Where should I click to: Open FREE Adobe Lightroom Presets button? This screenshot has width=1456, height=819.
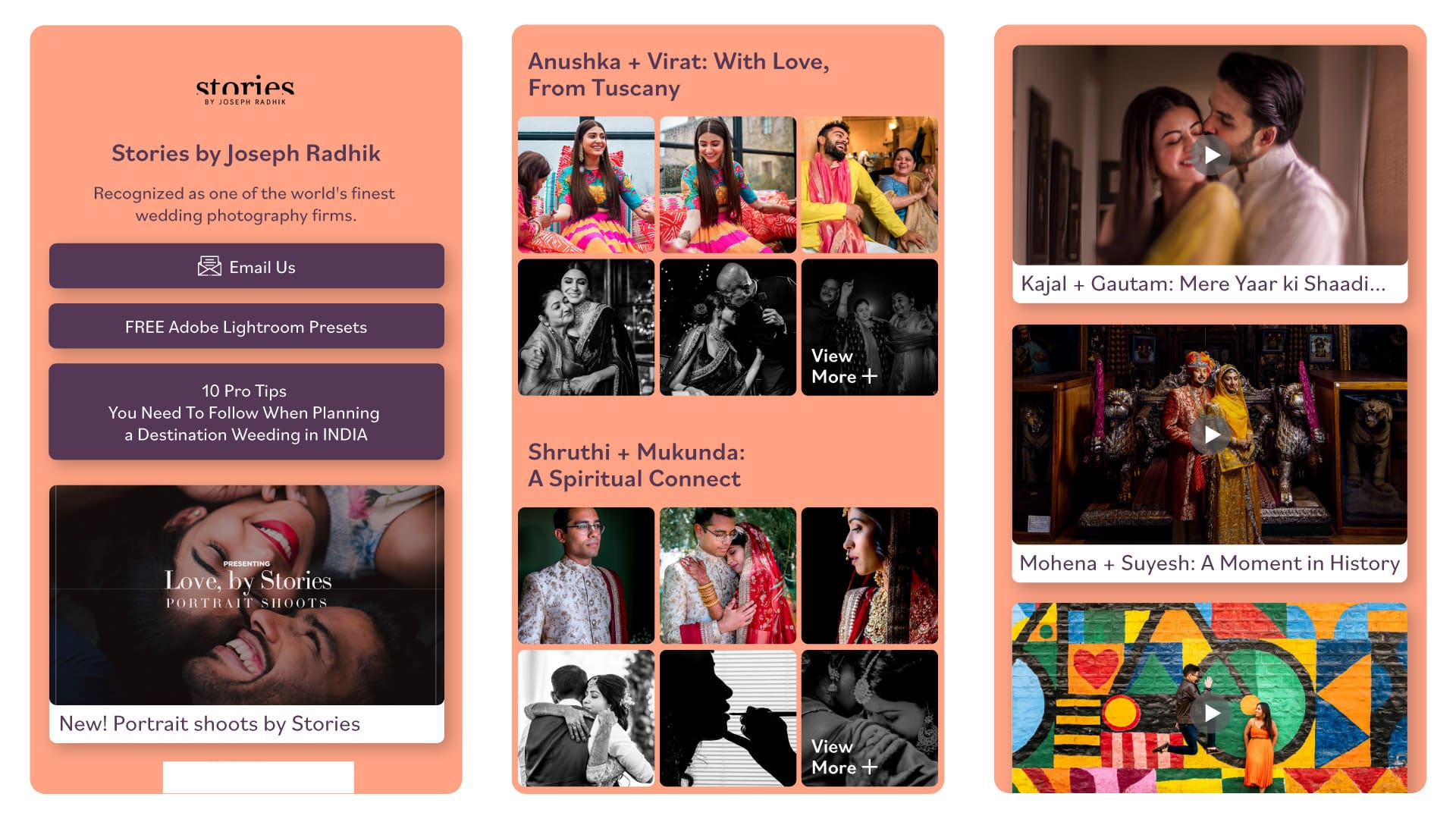(x=246, y=326)
